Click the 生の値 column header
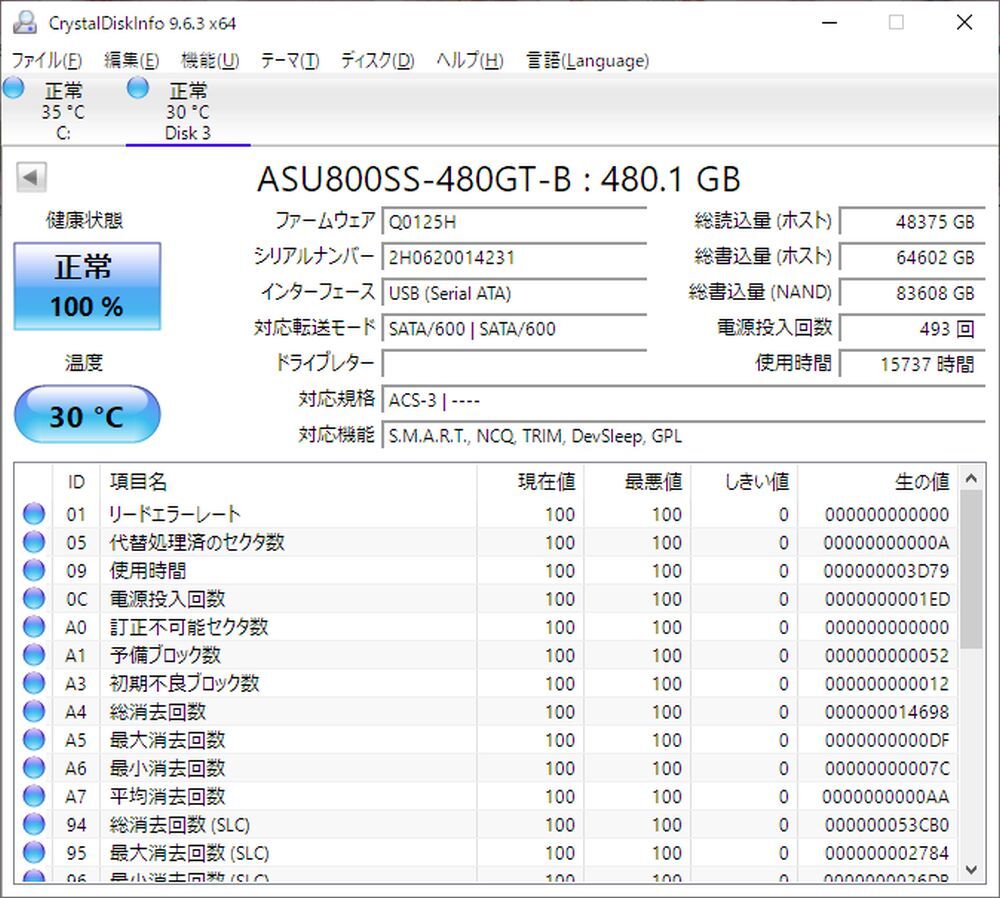Screen dimensions: 1000x898 [x=878, y=482]
